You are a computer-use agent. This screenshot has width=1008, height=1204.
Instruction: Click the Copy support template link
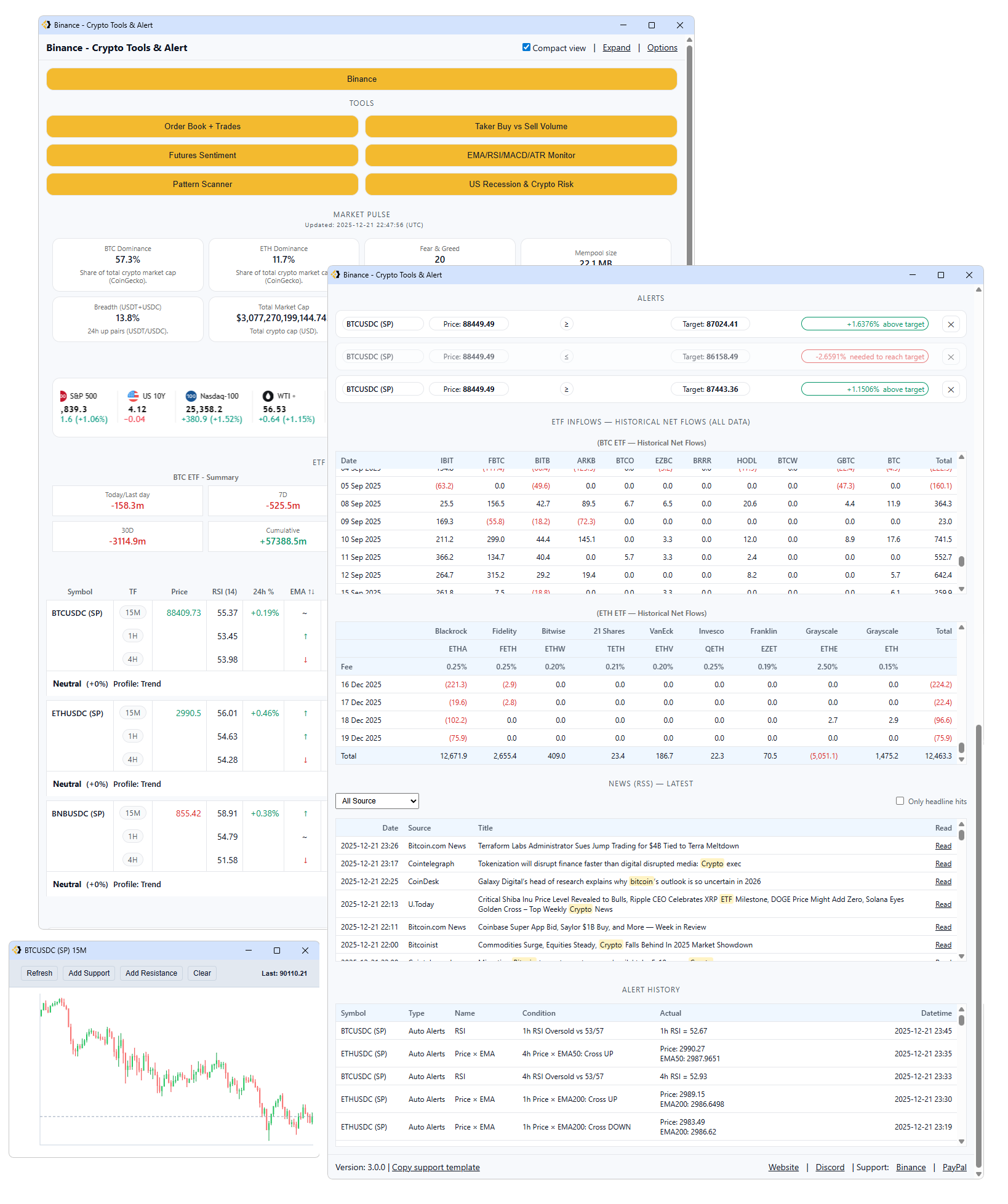pyautogui.click(x=436, y=1168)
